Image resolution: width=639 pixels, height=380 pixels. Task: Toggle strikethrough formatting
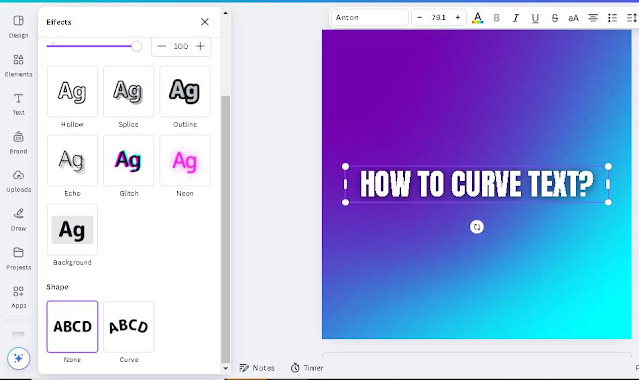554,18
